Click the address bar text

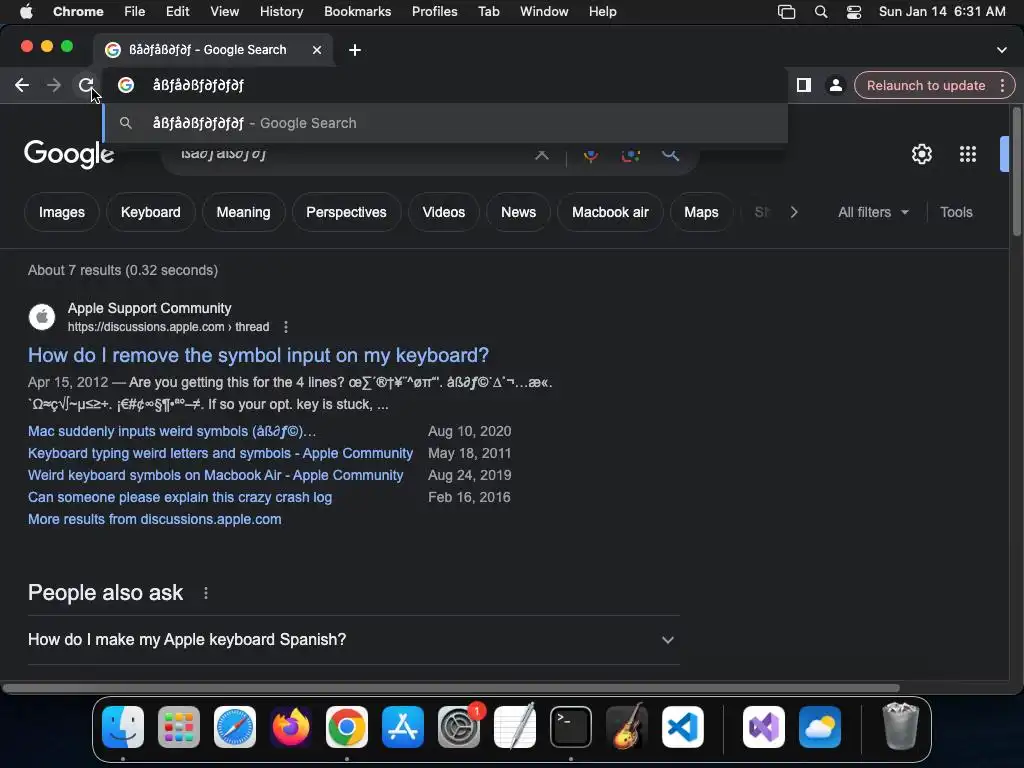[198, 85]
